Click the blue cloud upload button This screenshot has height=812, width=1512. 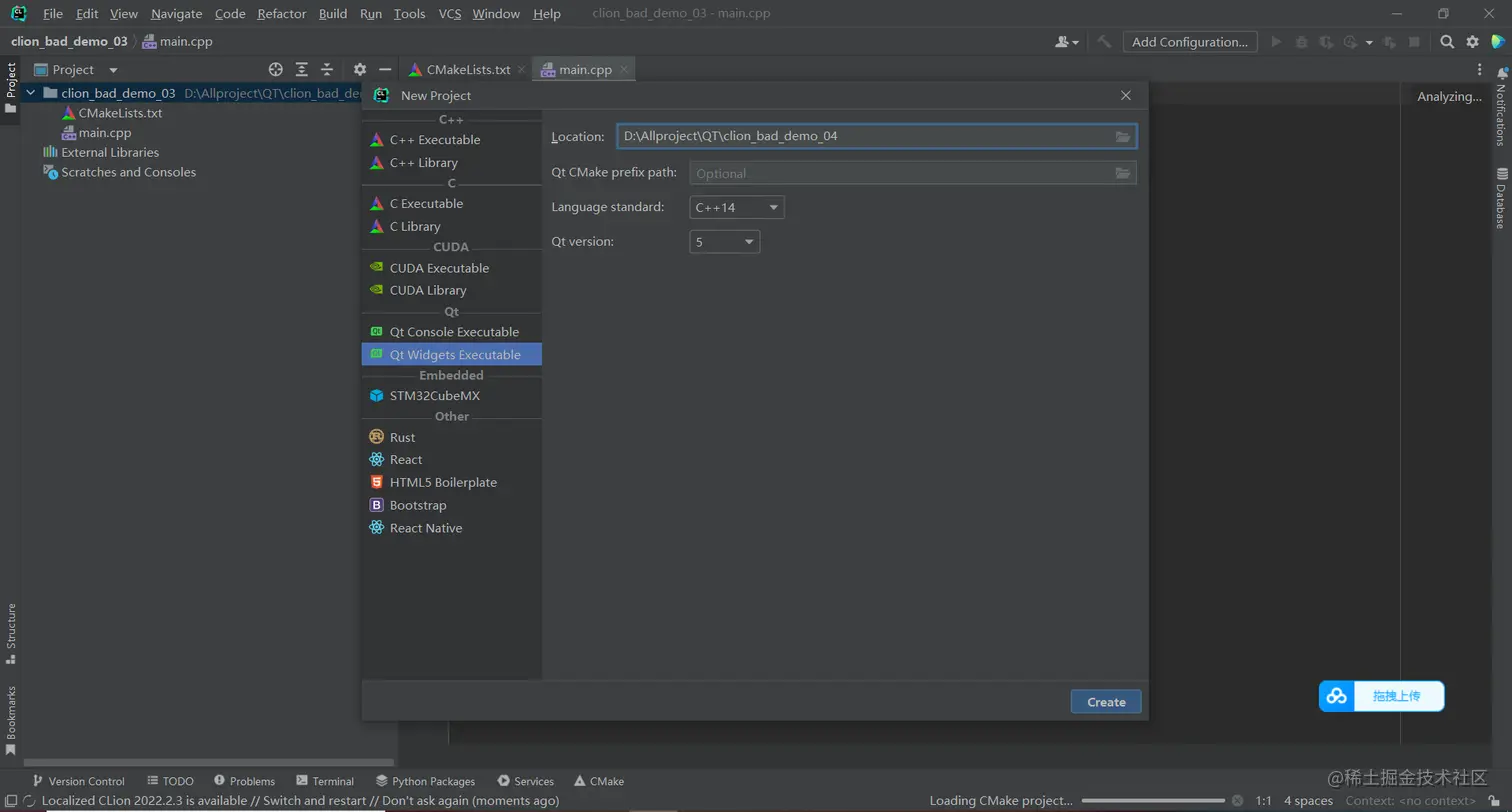1382,696
